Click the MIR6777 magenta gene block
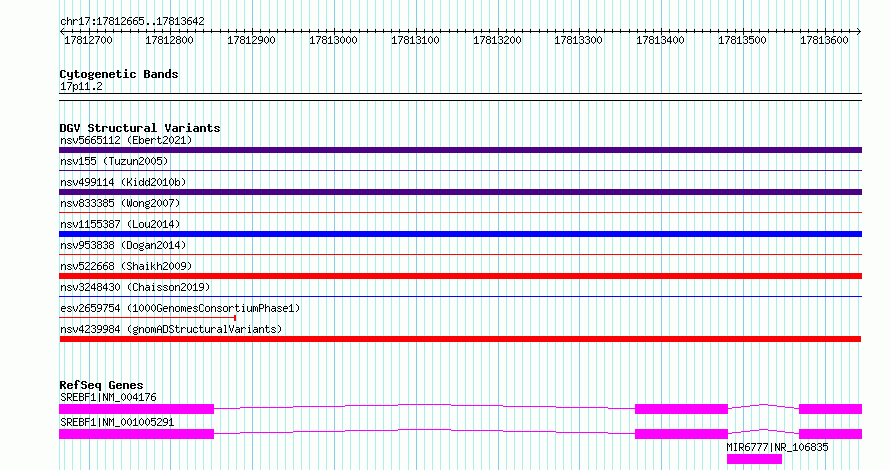Image resolution: width=890 pixels, height=470 pixels. click(x=754, y=459)
